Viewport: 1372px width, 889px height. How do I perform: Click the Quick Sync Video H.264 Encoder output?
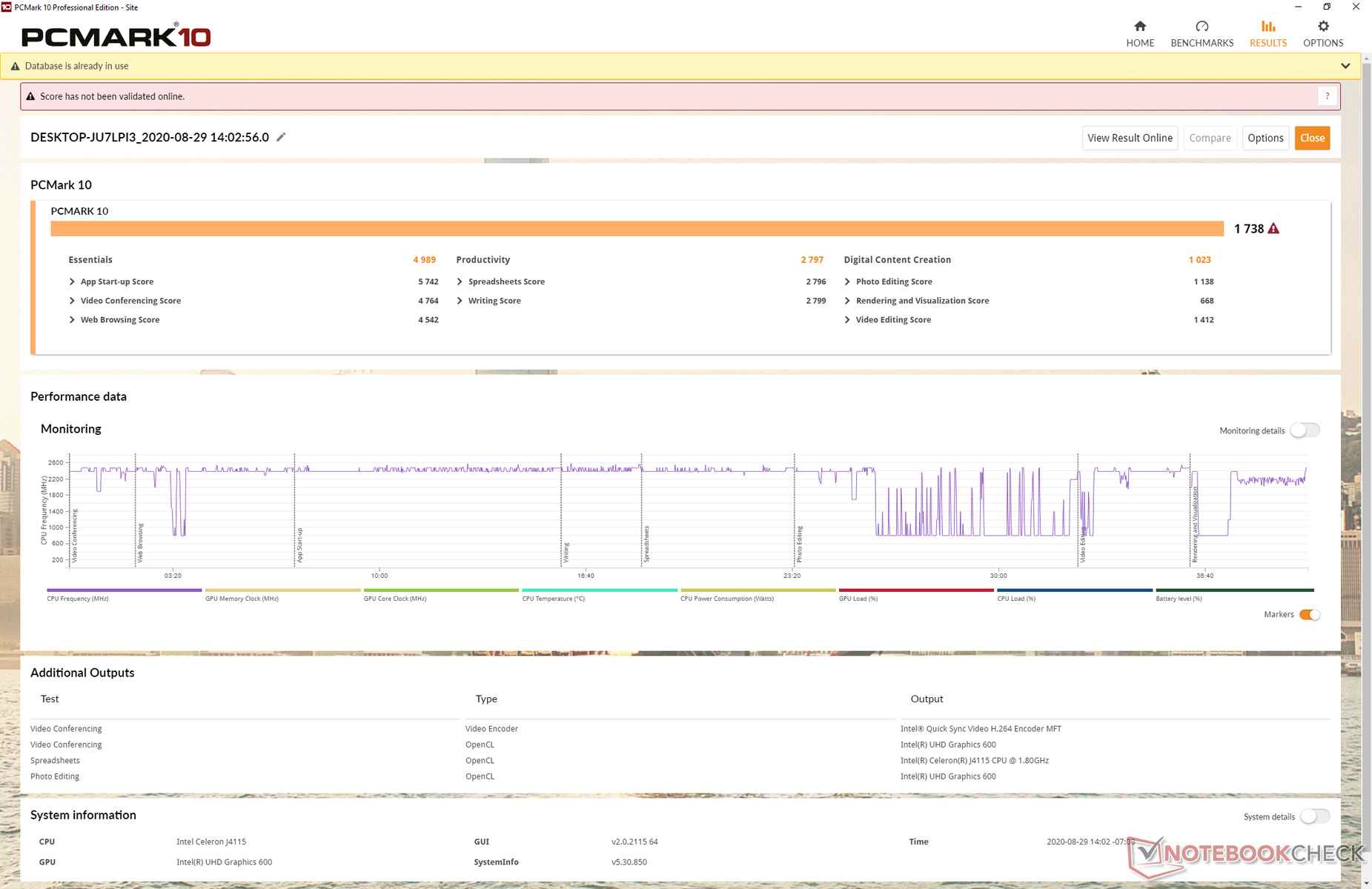981,729
